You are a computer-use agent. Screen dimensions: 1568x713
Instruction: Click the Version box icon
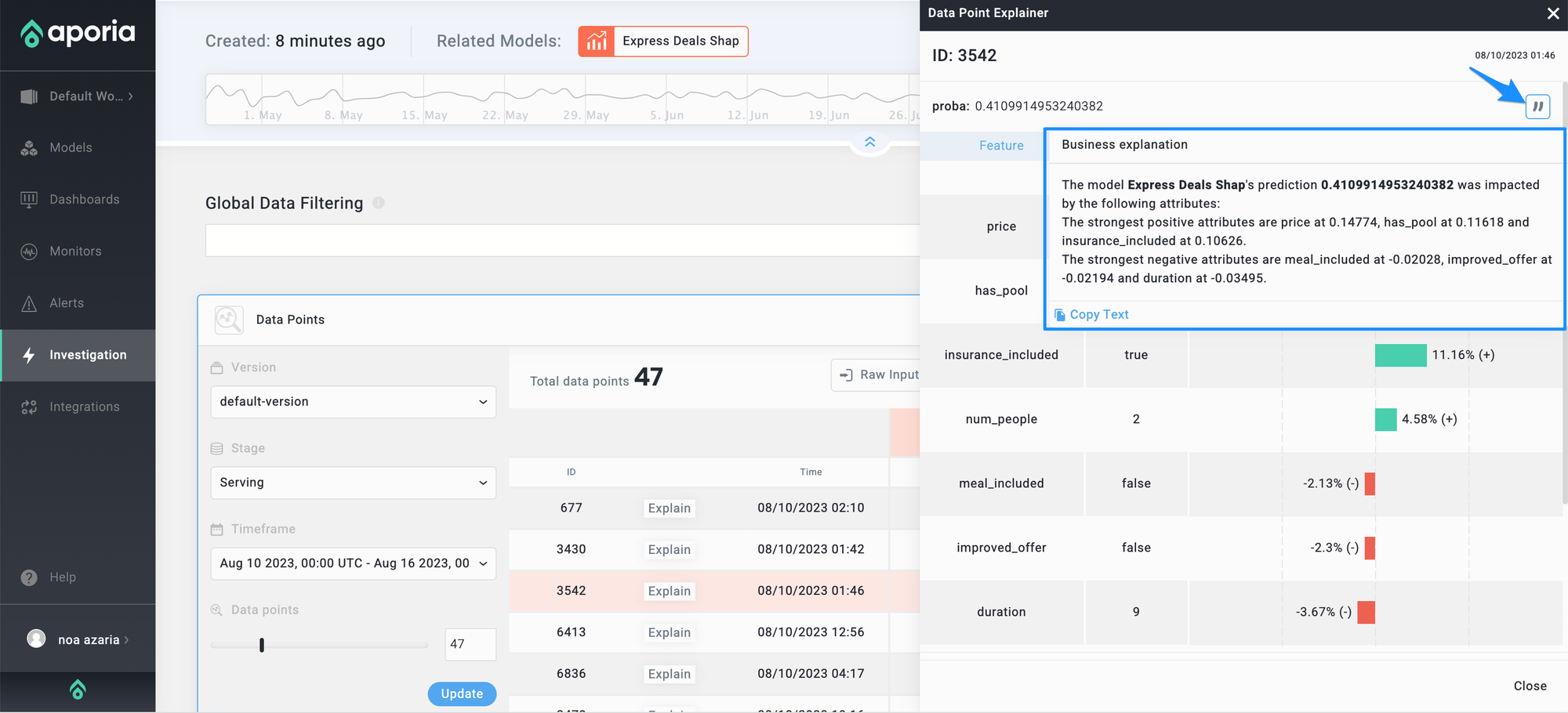216,367
